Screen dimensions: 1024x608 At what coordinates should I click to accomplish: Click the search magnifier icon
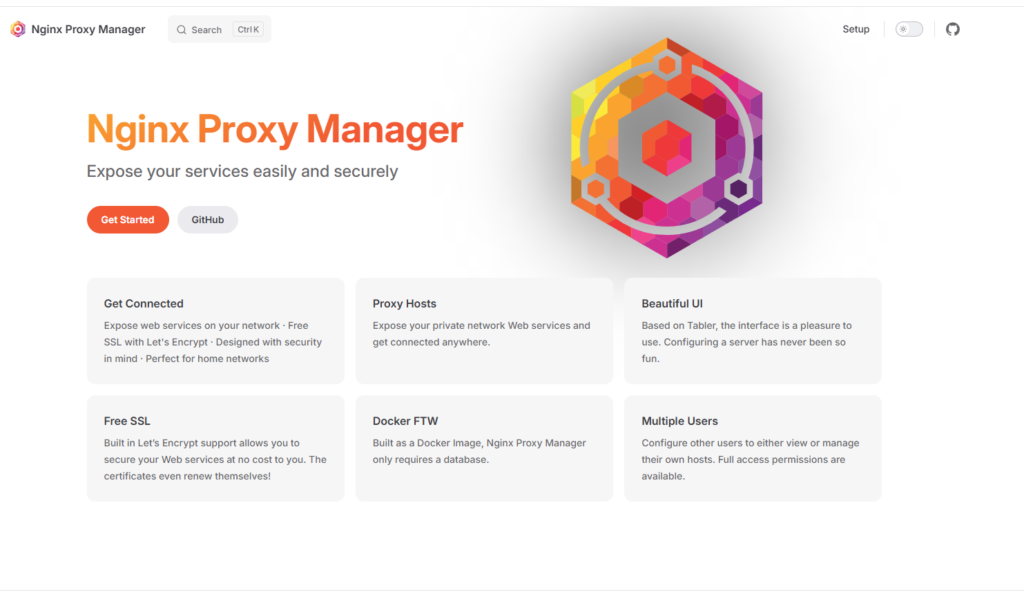pyautogui.click(x=182, y=29)
